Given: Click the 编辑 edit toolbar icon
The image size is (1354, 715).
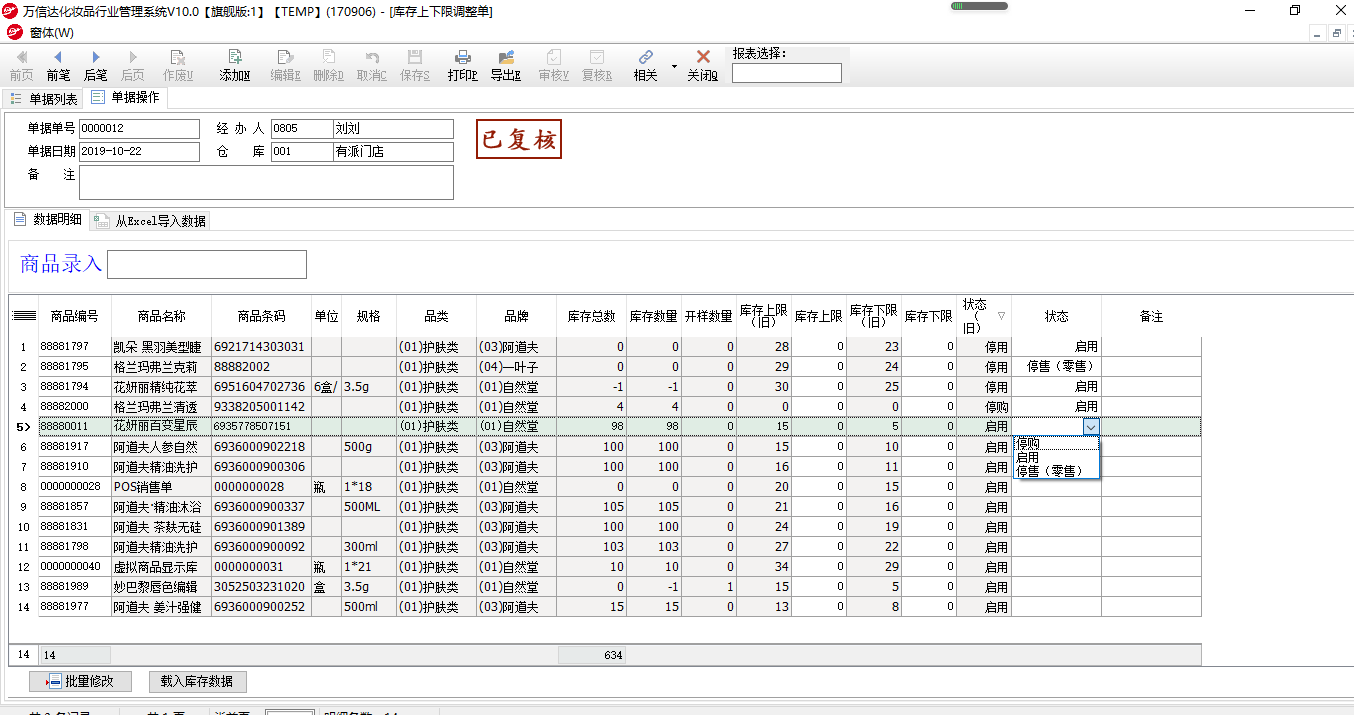Looking at the screenshot, I should [x=285, y=66].
